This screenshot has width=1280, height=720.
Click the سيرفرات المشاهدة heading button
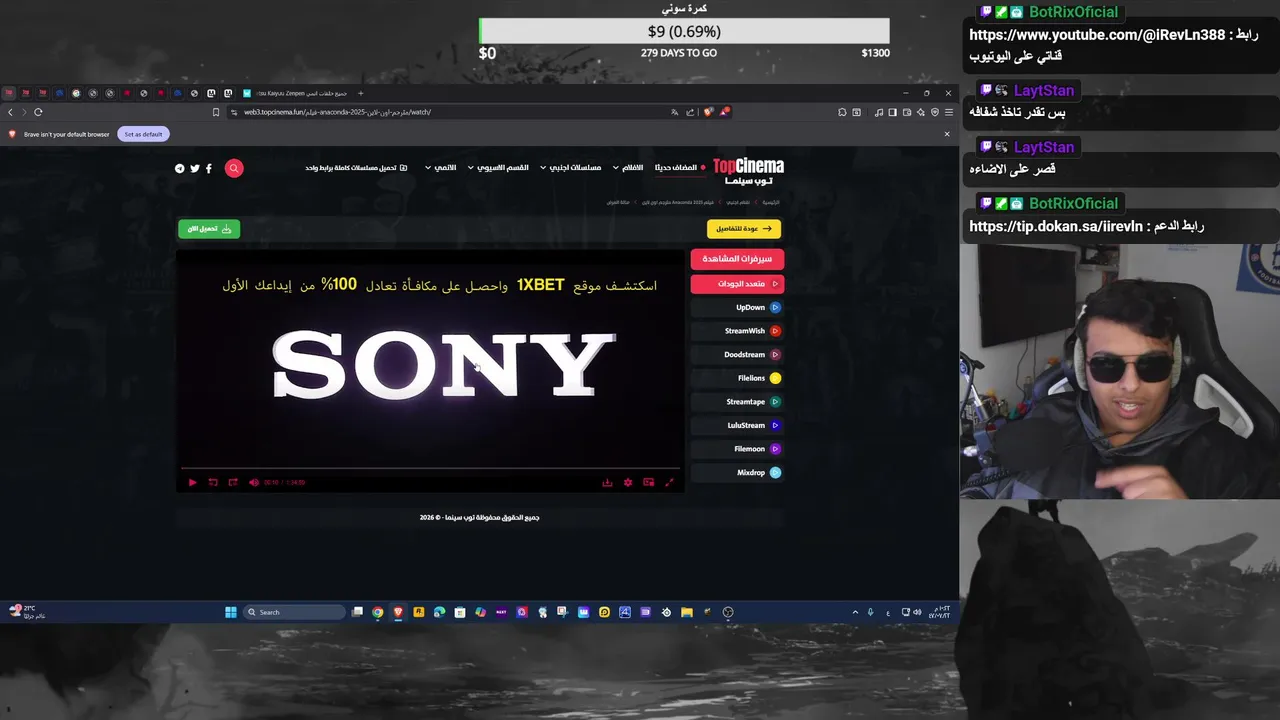coord(737,259)
